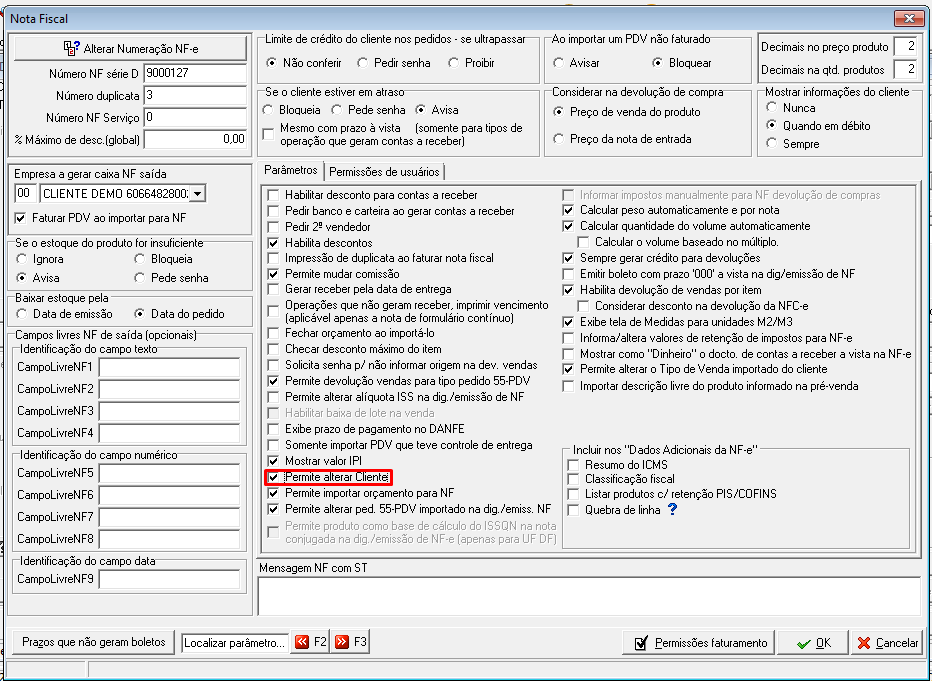Click Prazos que não geram boletos button
This screenshot has width=932, height=681.
pos(94,642)
